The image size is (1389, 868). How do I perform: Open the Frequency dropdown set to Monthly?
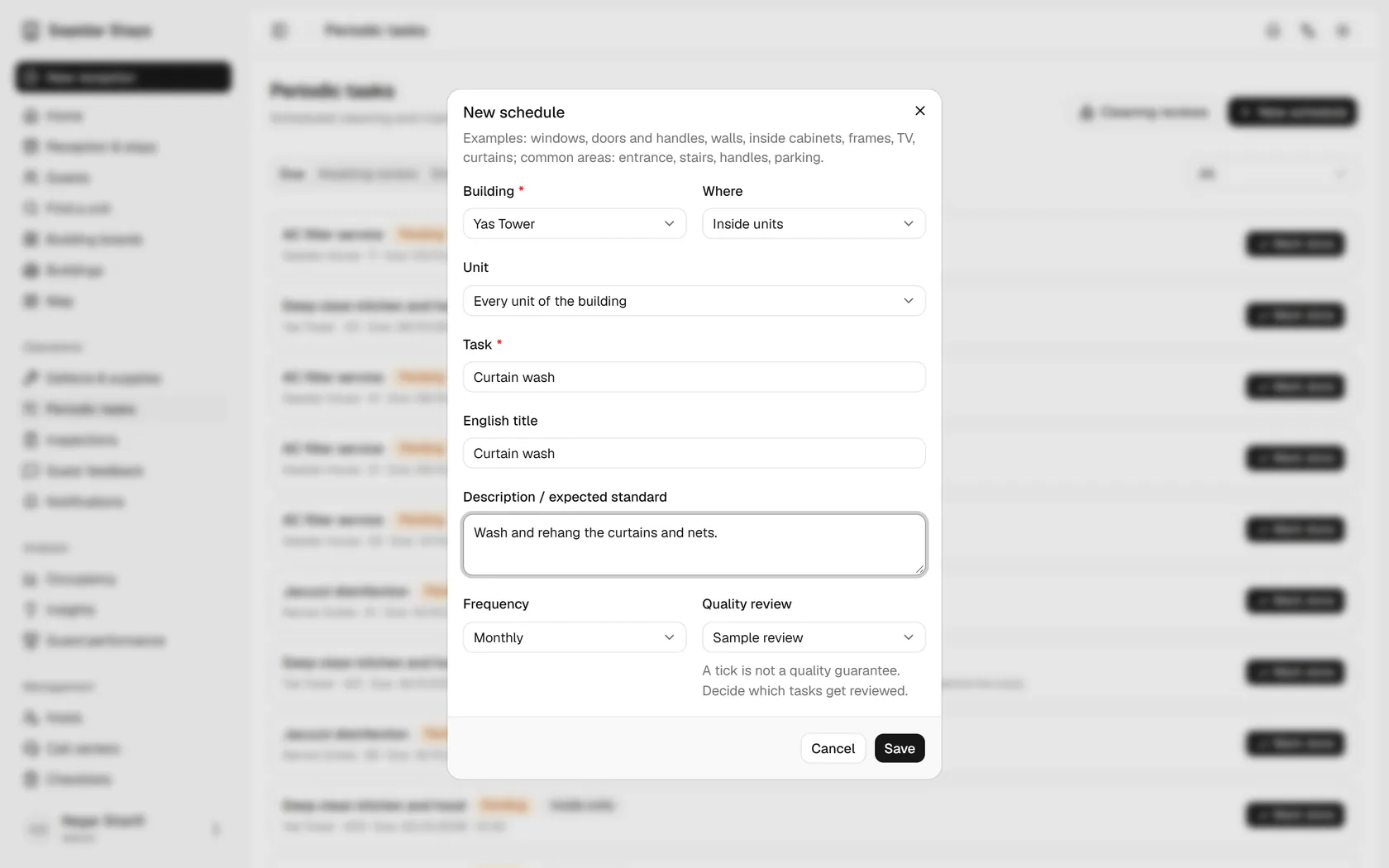click(575, 637)
